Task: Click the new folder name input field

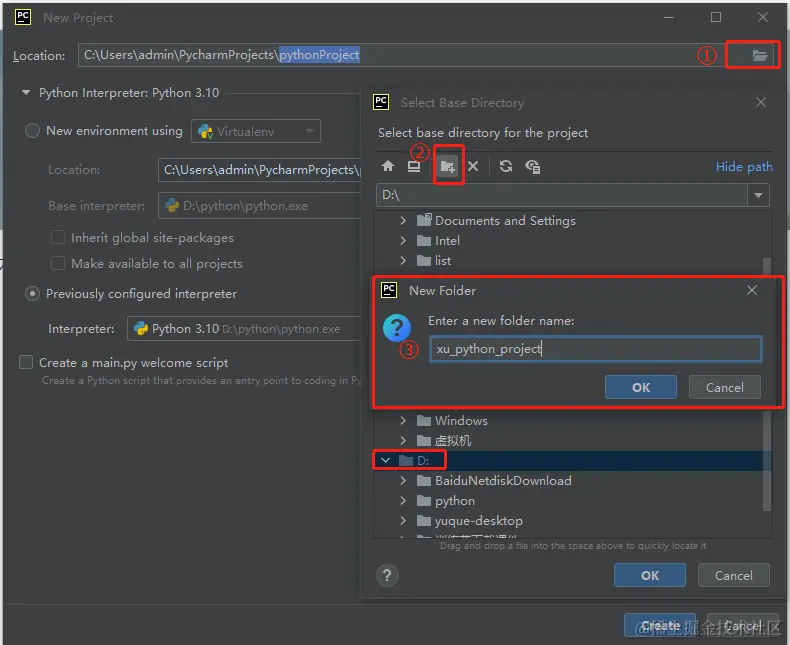Action: point(596,349)
